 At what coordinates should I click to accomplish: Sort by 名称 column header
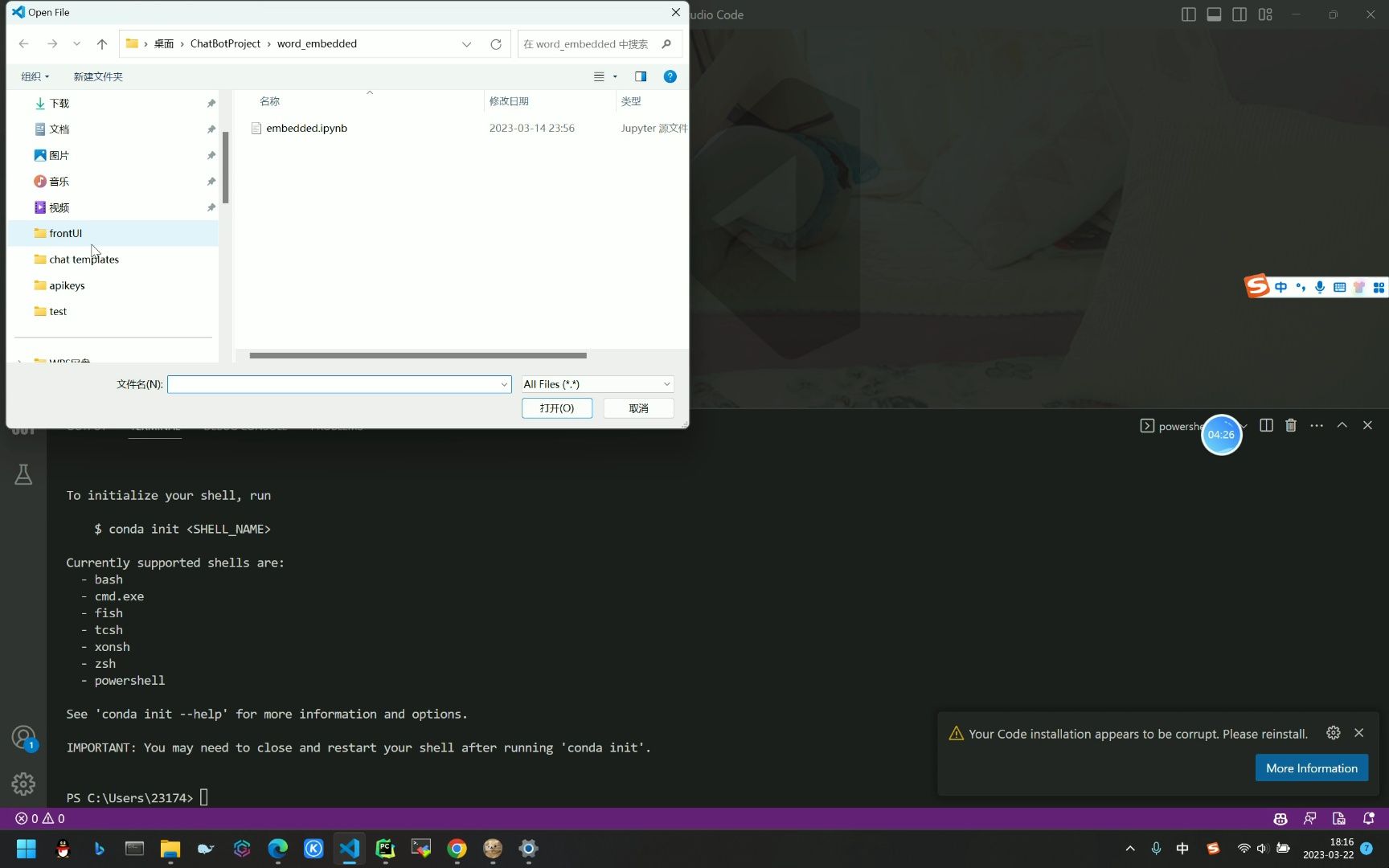[x=269, y=101]
